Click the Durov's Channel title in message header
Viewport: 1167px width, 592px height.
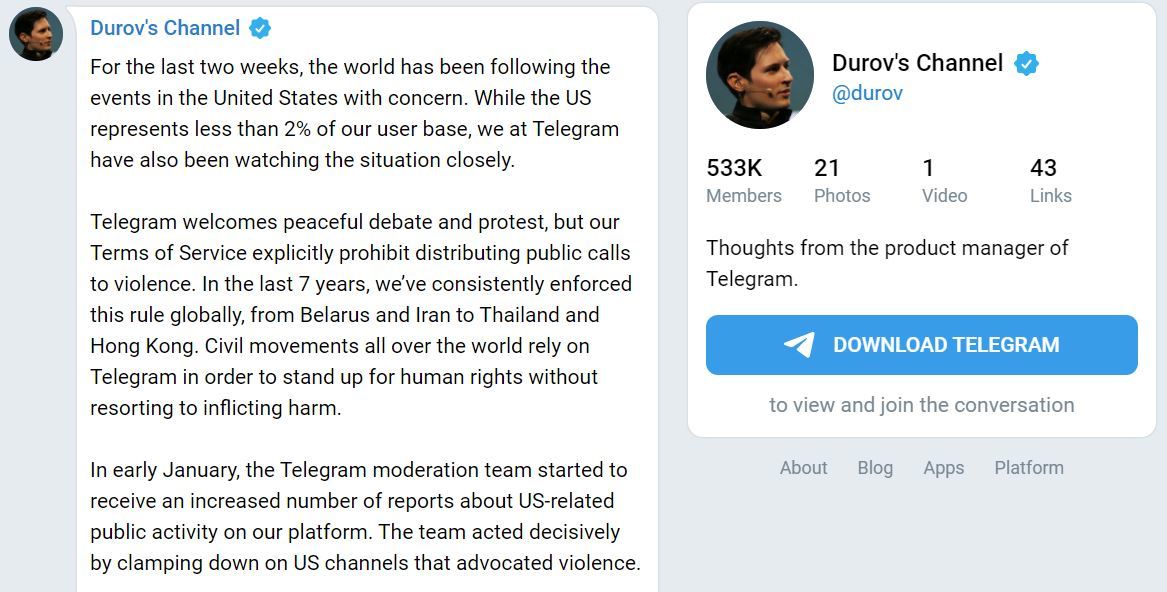pyautogui.click(x=165, y=27)
